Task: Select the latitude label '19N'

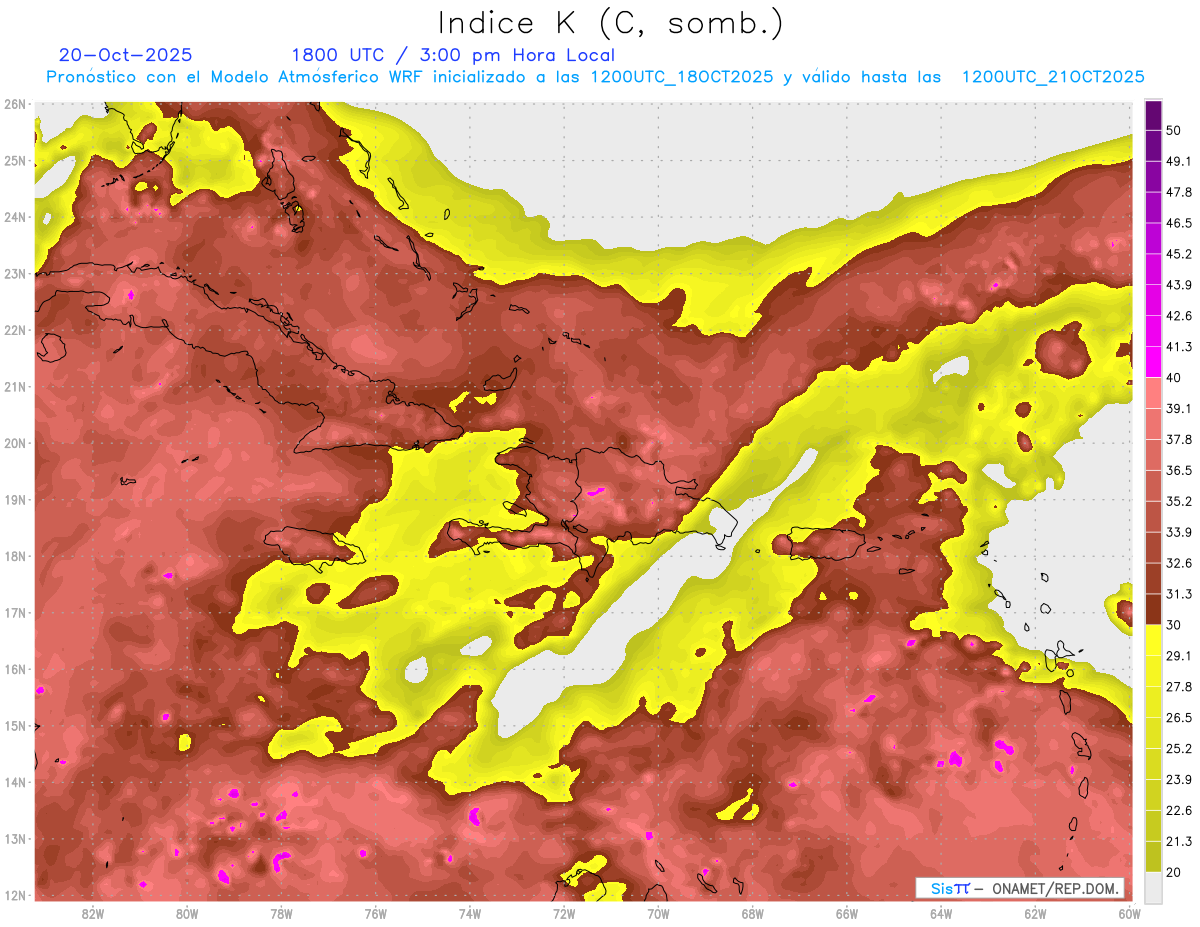Action: tap(14, 500)
